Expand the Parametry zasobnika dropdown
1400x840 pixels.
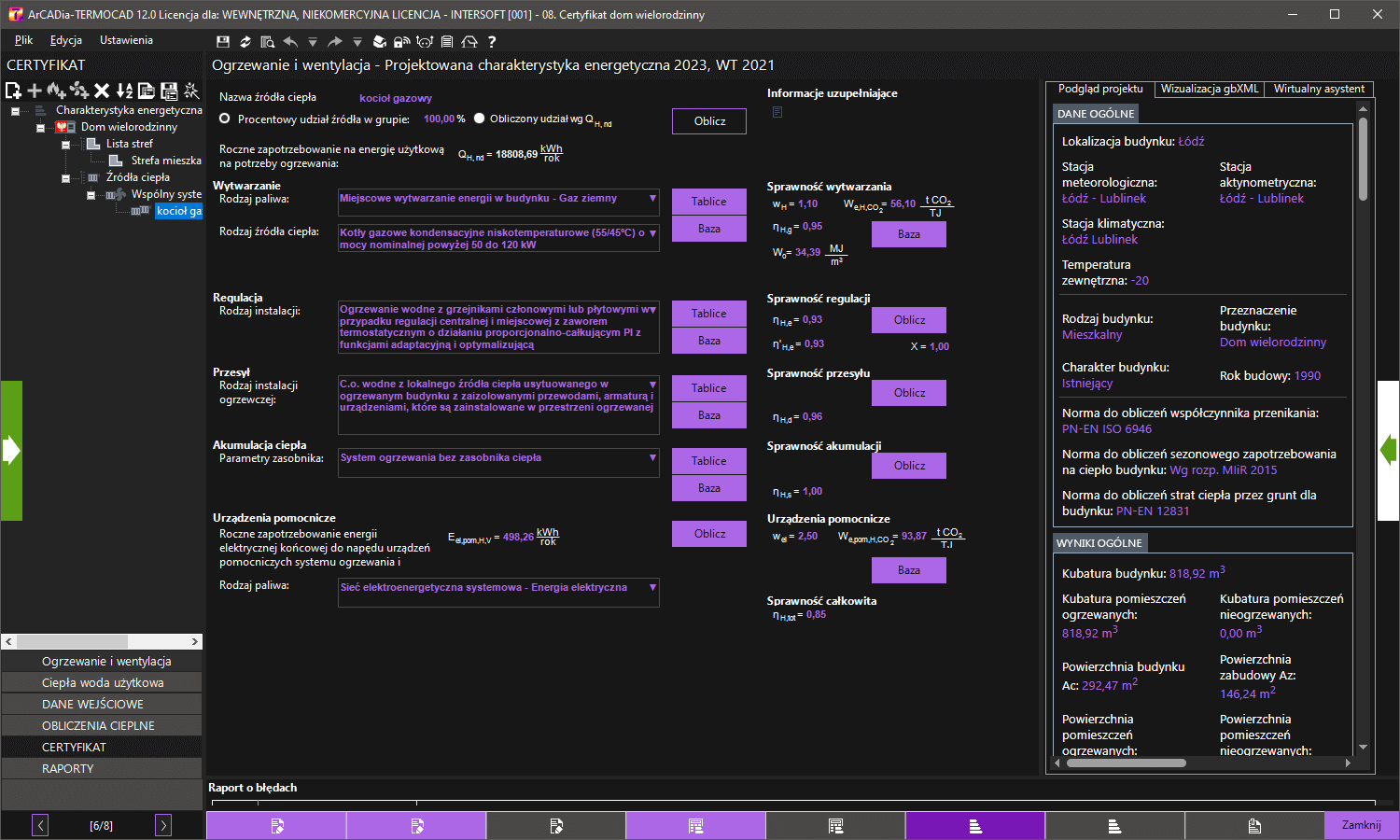coord(652,458)
